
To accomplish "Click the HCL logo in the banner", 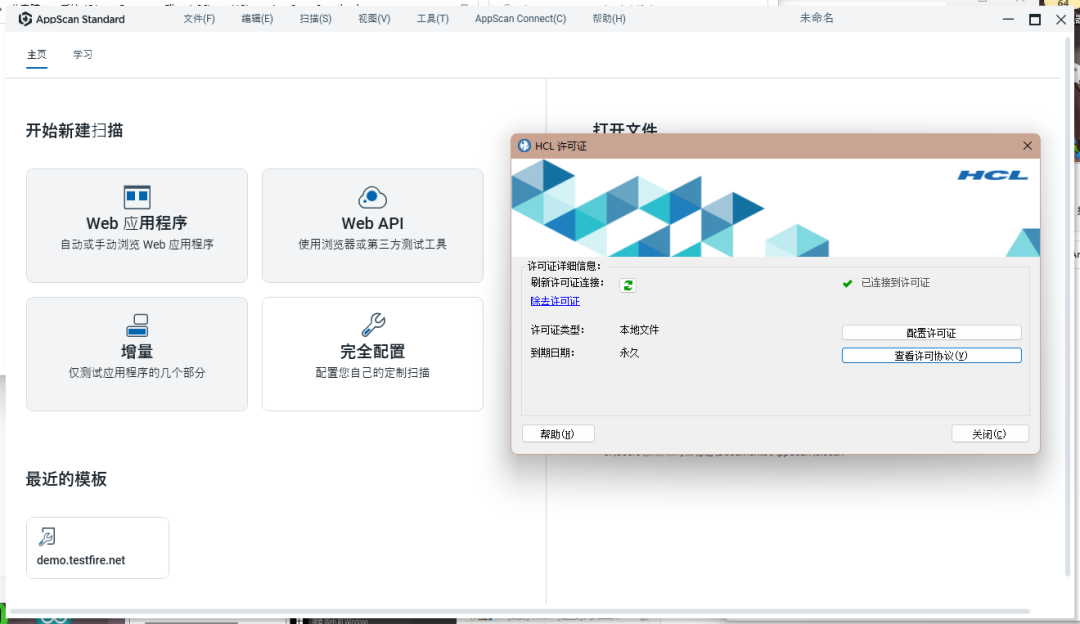I will (x=993, y=176).
